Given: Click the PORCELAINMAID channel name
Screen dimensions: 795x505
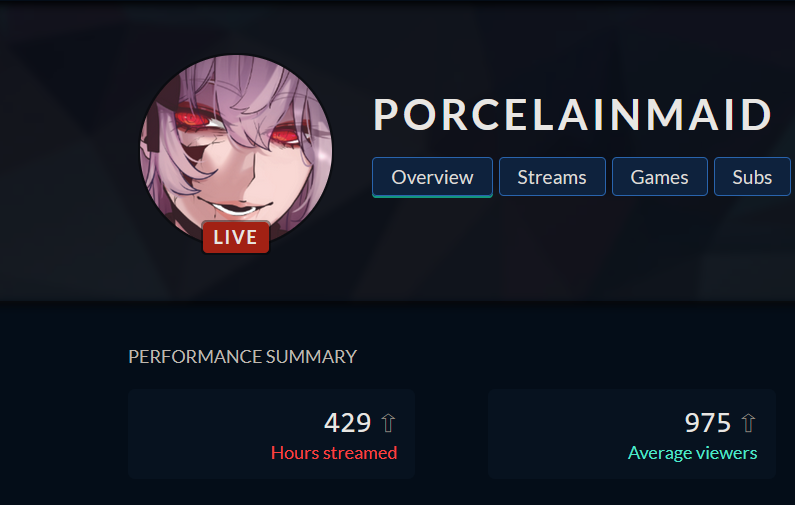Looking at the screenshot, I should pyautogui.click(x=572, y=115).
